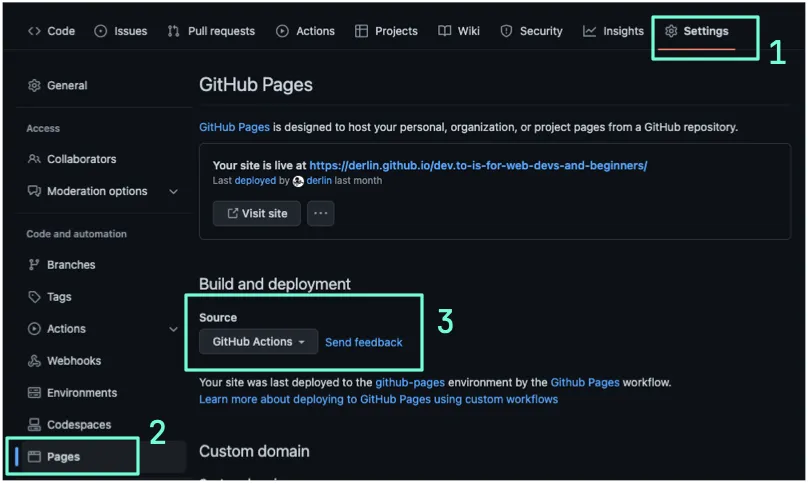Click the Webhooks icon in sidebar
The height and width of the screenshot is (483, 808).
click(x=34, y=361)
